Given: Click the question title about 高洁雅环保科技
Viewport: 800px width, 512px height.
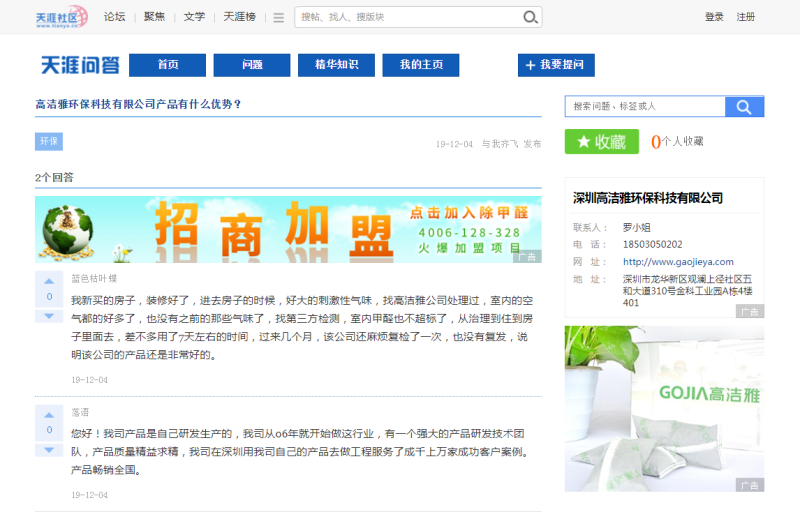Looking at the screenshot, I should tap(138, 105).
